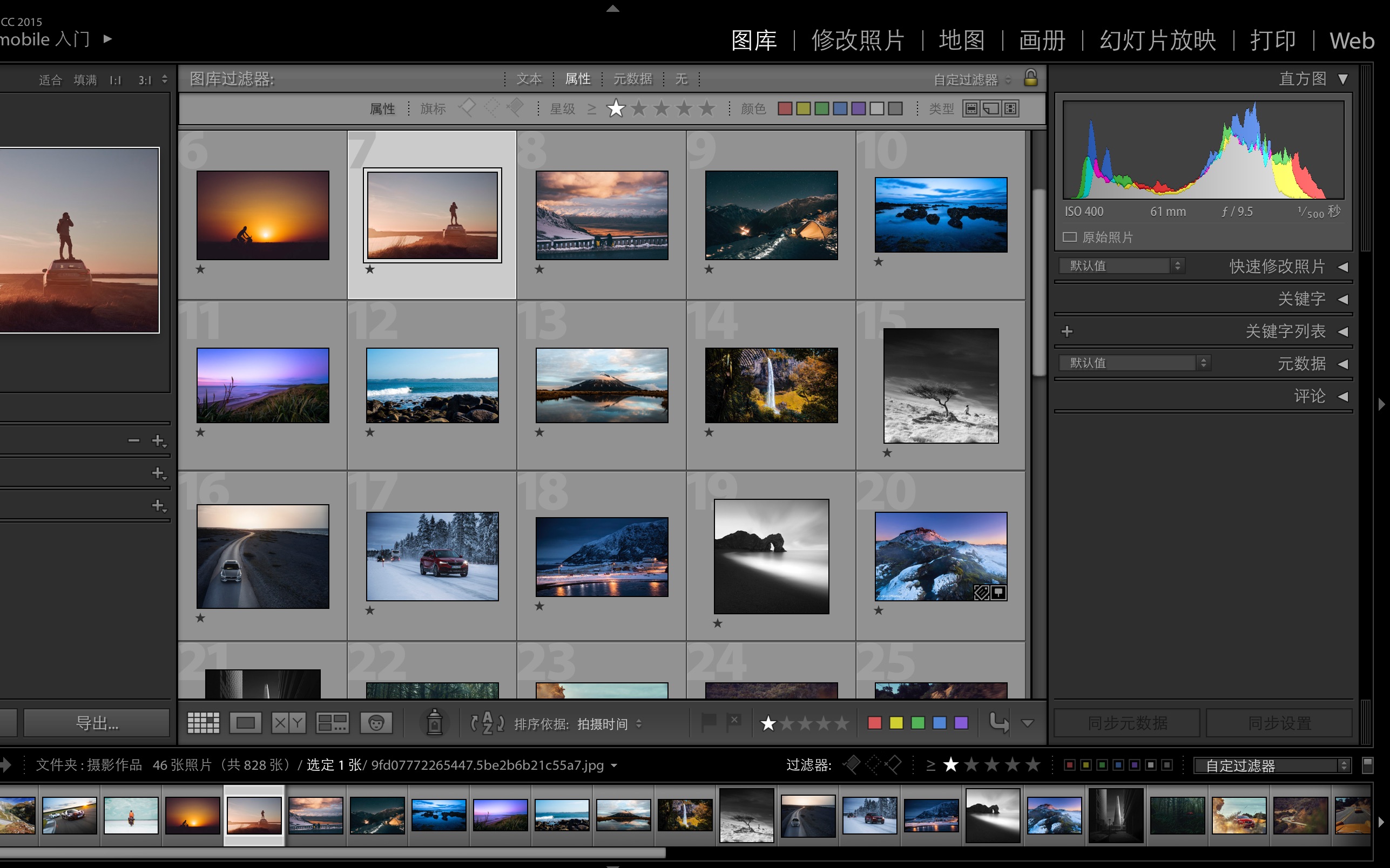Select the painter spray can tool
Image resolution: width=1390 pixels, height=868 pixels.
435,722
